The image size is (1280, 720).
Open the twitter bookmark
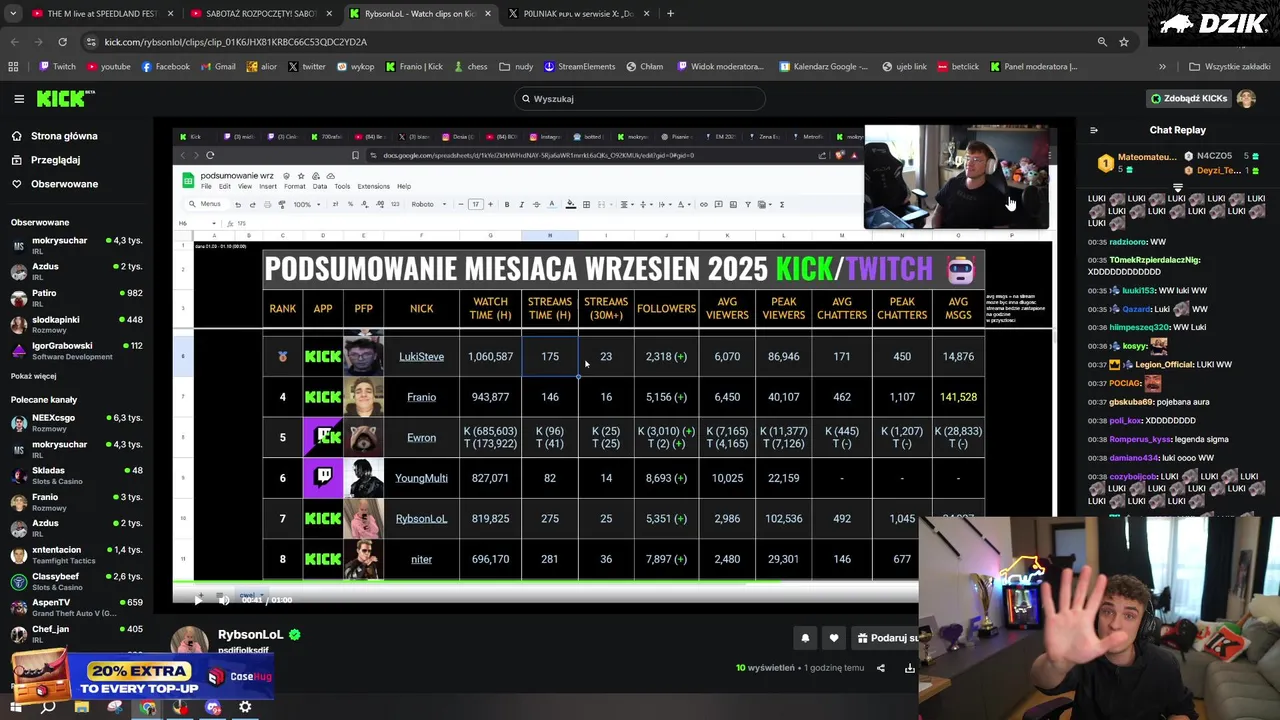(307, 67)
